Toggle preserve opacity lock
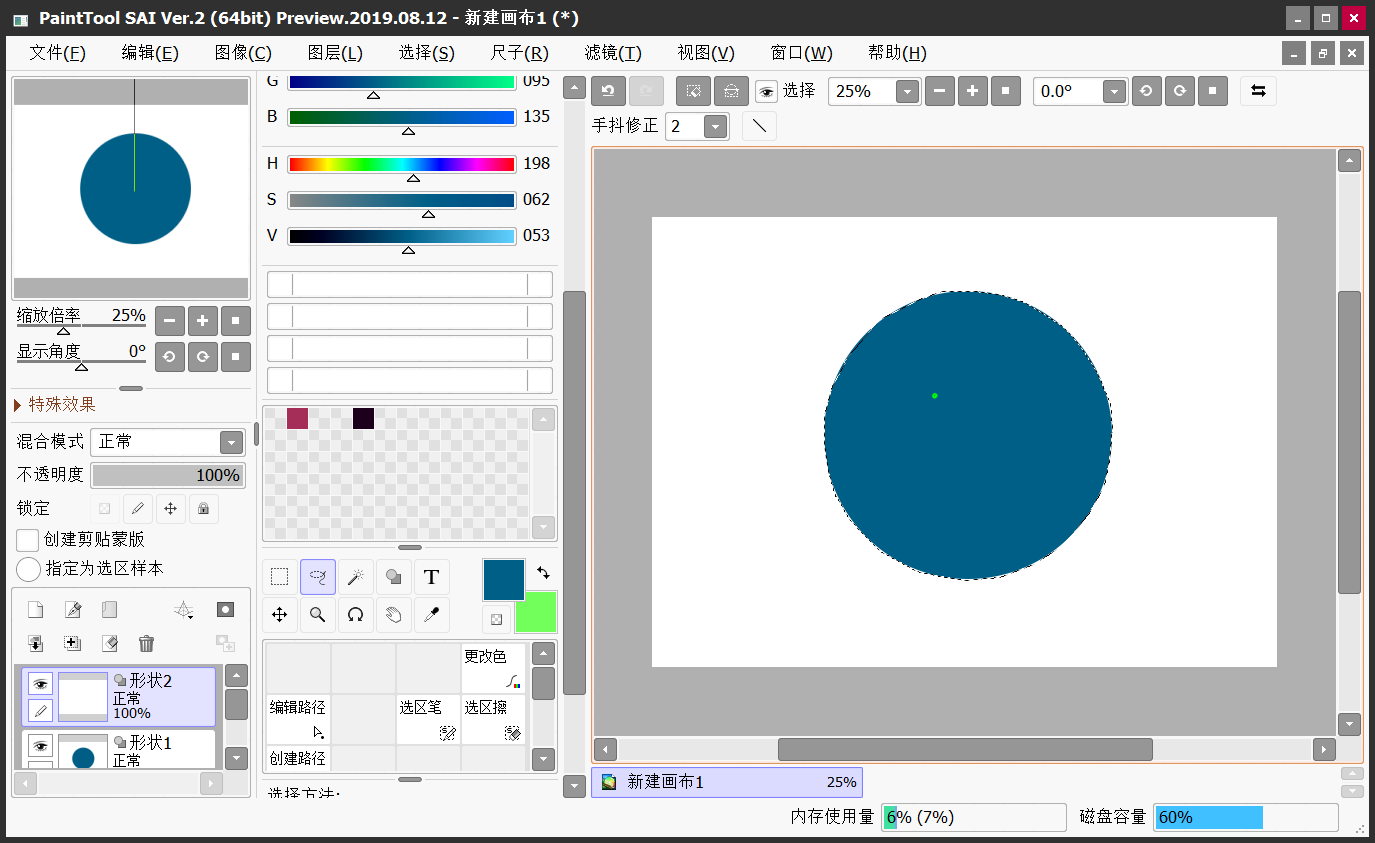The height and width of the screenshot is (843, 1375). tap(104, 509)
